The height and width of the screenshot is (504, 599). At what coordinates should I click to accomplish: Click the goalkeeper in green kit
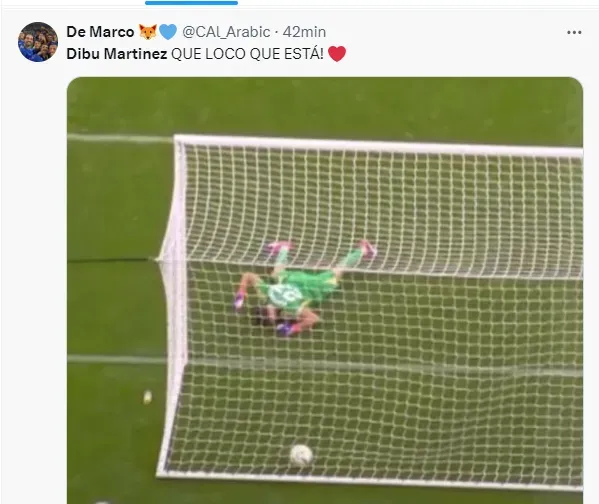[x=298, y=288]
